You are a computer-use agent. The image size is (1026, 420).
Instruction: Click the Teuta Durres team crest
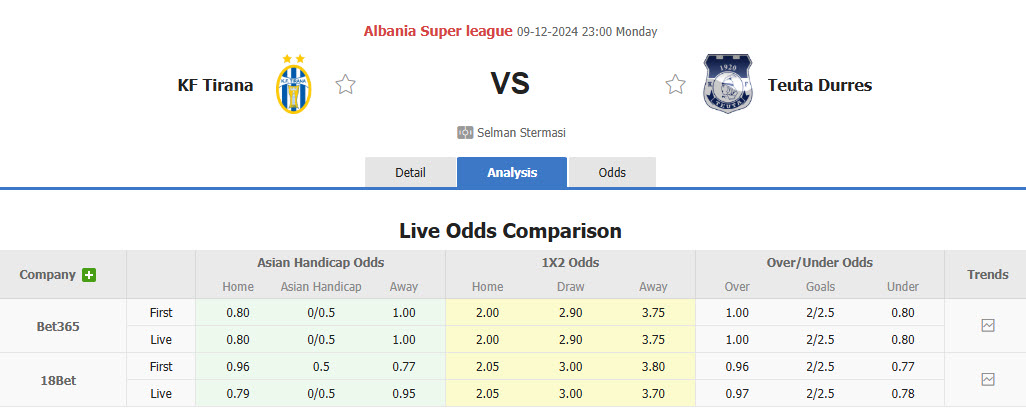[x=727, y=84]
